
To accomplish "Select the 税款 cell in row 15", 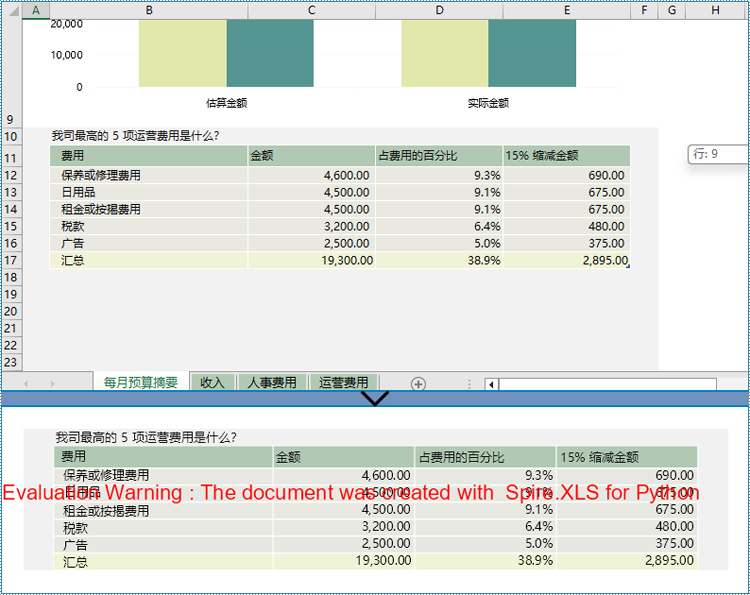I will (149, 226).
